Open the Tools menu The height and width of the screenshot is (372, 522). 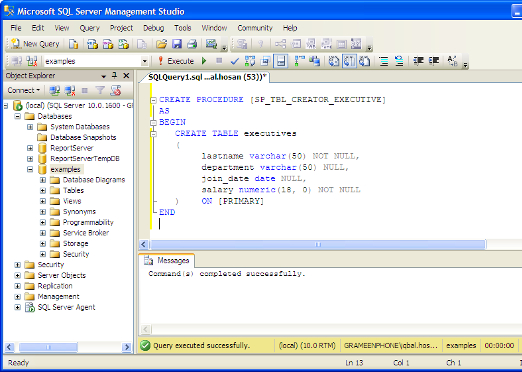(182, 28)
